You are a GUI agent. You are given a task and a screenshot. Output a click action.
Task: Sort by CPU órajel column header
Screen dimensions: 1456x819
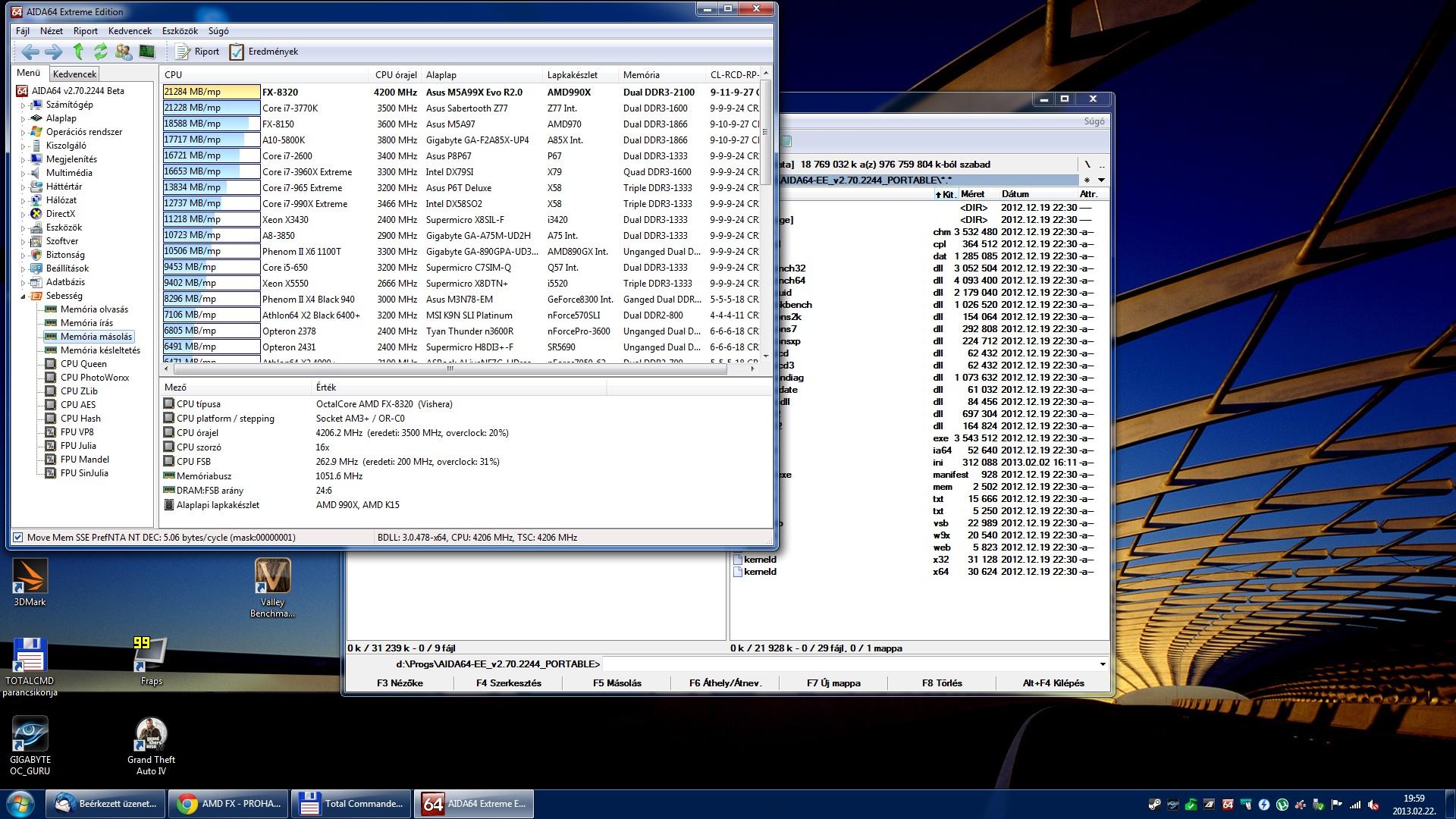pyautogui.click(x=396, y=75)
